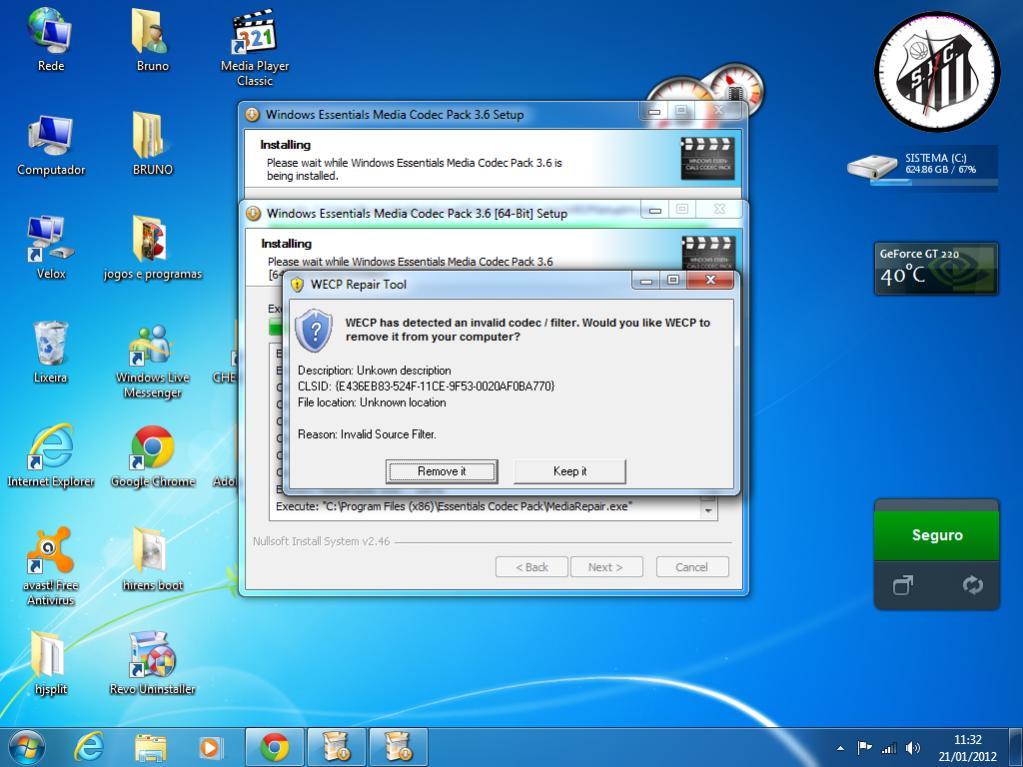Click the SISTEMA (C:) drive gadget

click(x=923, y=167)
